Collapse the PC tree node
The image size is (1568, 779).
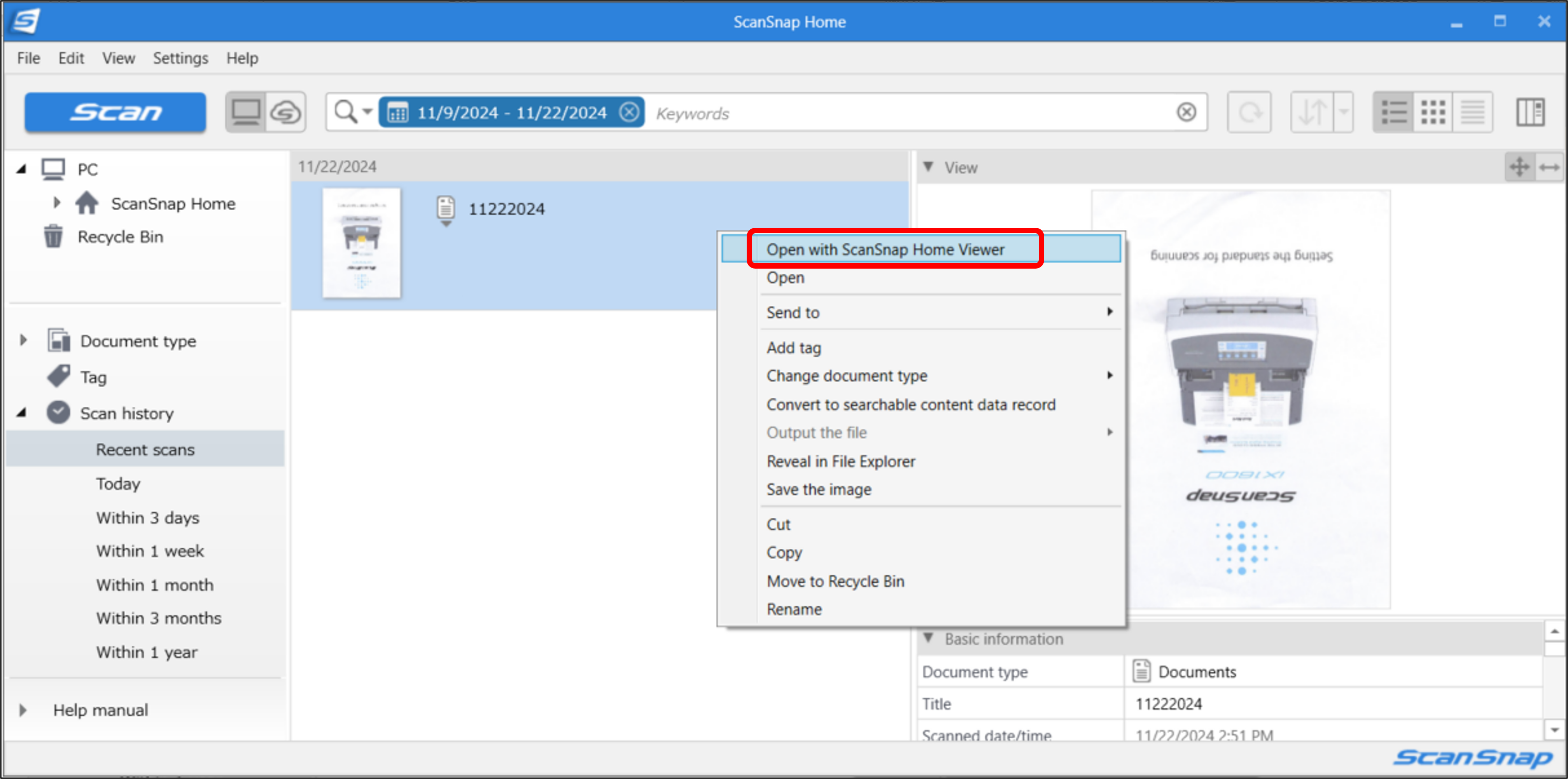coord(22,169)
